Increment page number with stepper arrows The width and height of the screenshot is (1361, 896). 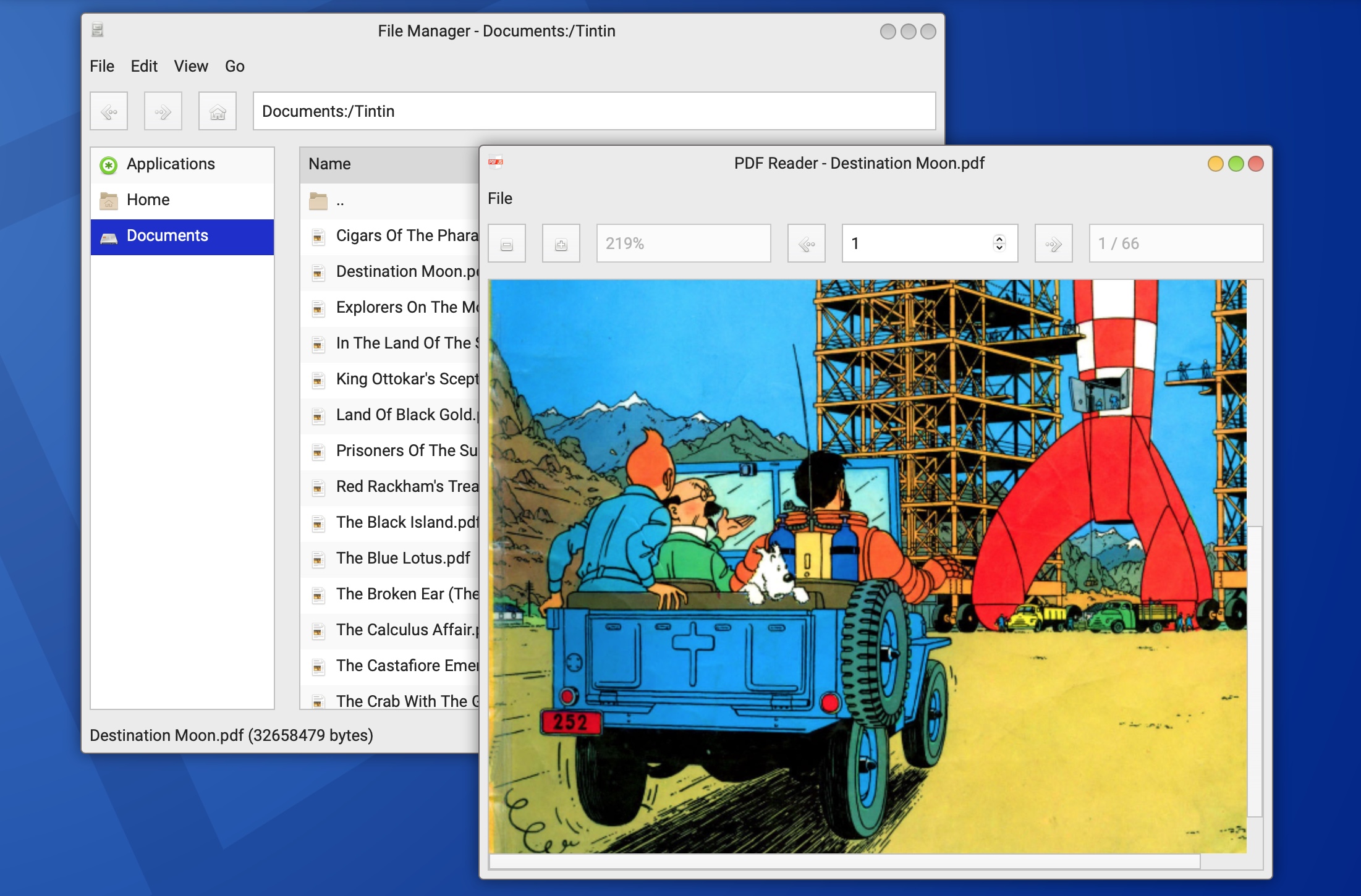999,239
